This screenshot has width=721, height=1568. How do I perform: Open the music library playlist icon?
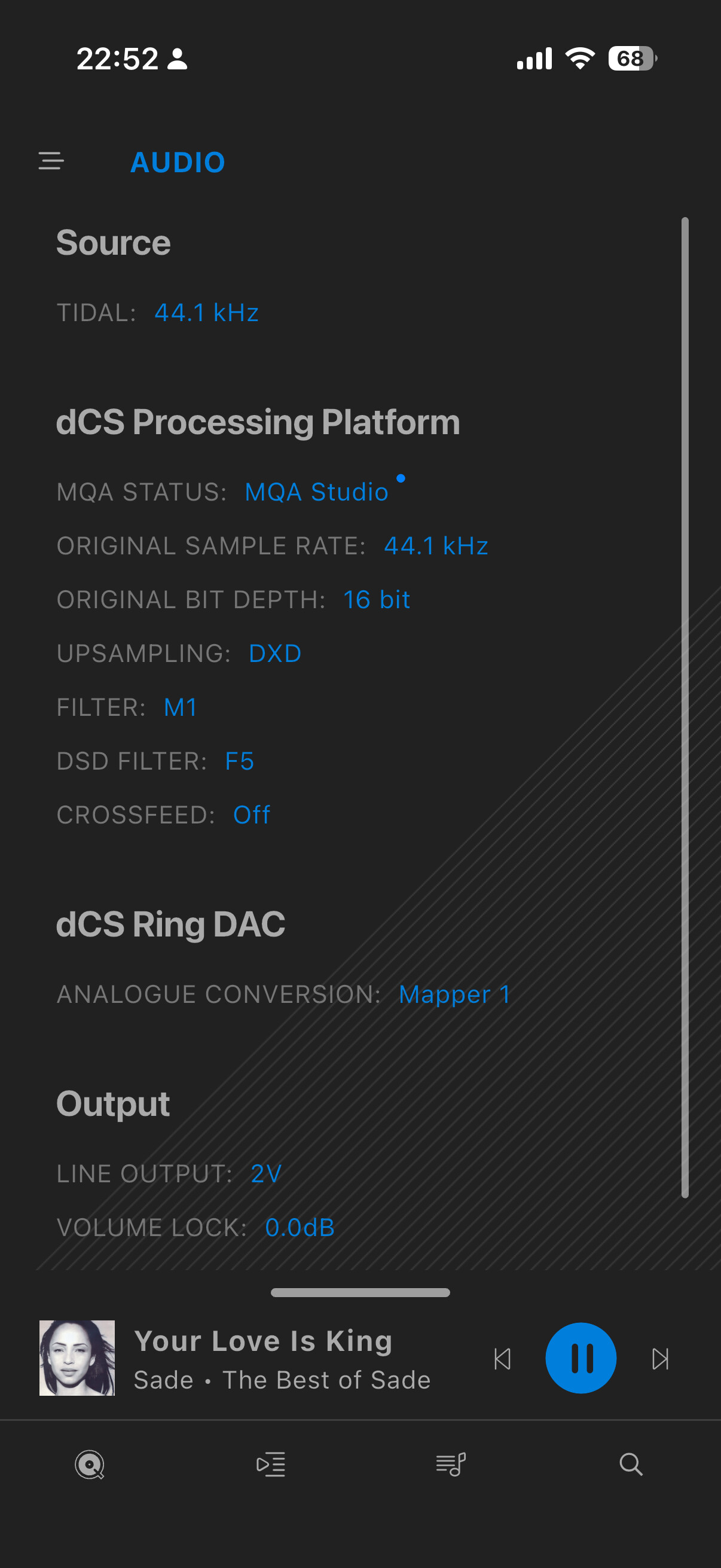(x=451, y=1464)
